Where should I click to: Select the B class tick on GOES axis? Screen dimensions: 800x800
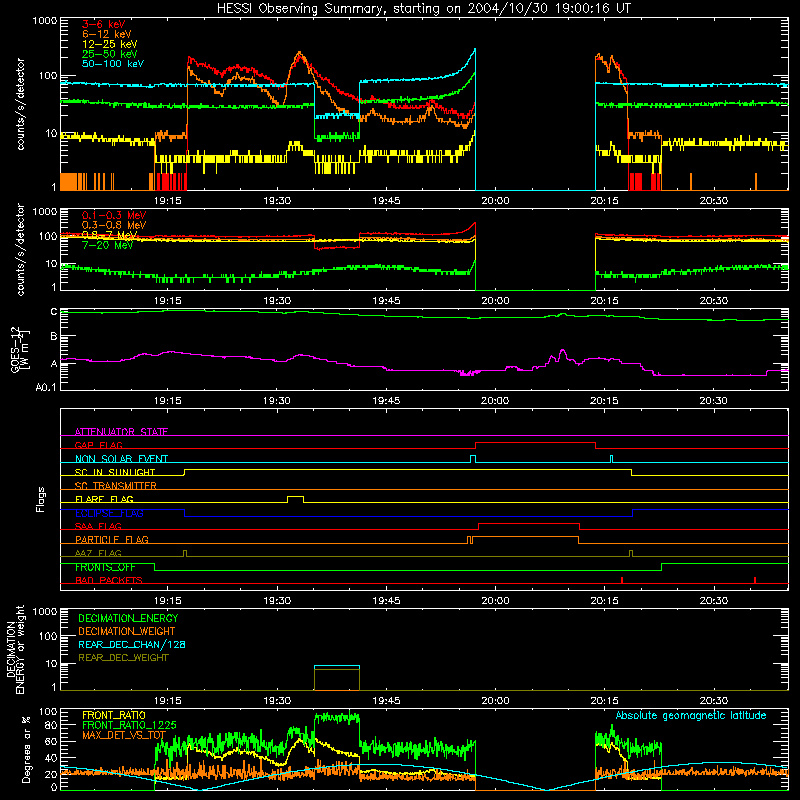coord(54,336)
